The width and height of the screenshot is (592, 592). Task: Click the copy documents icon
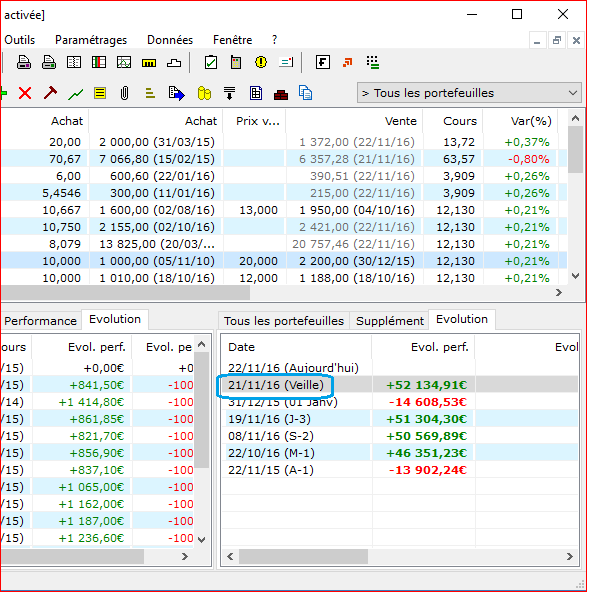(x=305, y=92)
